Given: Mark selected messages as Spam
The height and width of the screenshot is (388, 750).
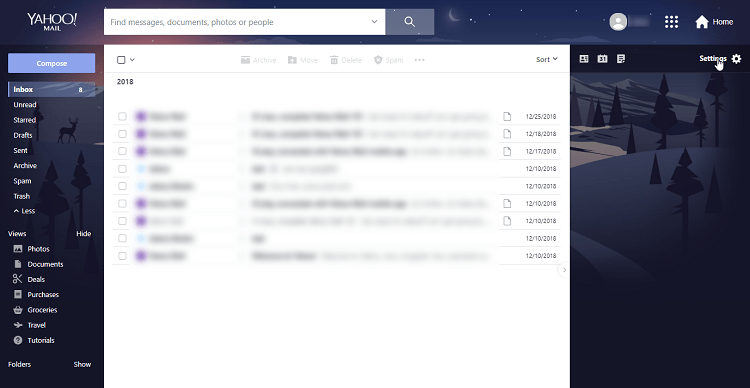Looking at the screenshot, I should pos(388,60).
